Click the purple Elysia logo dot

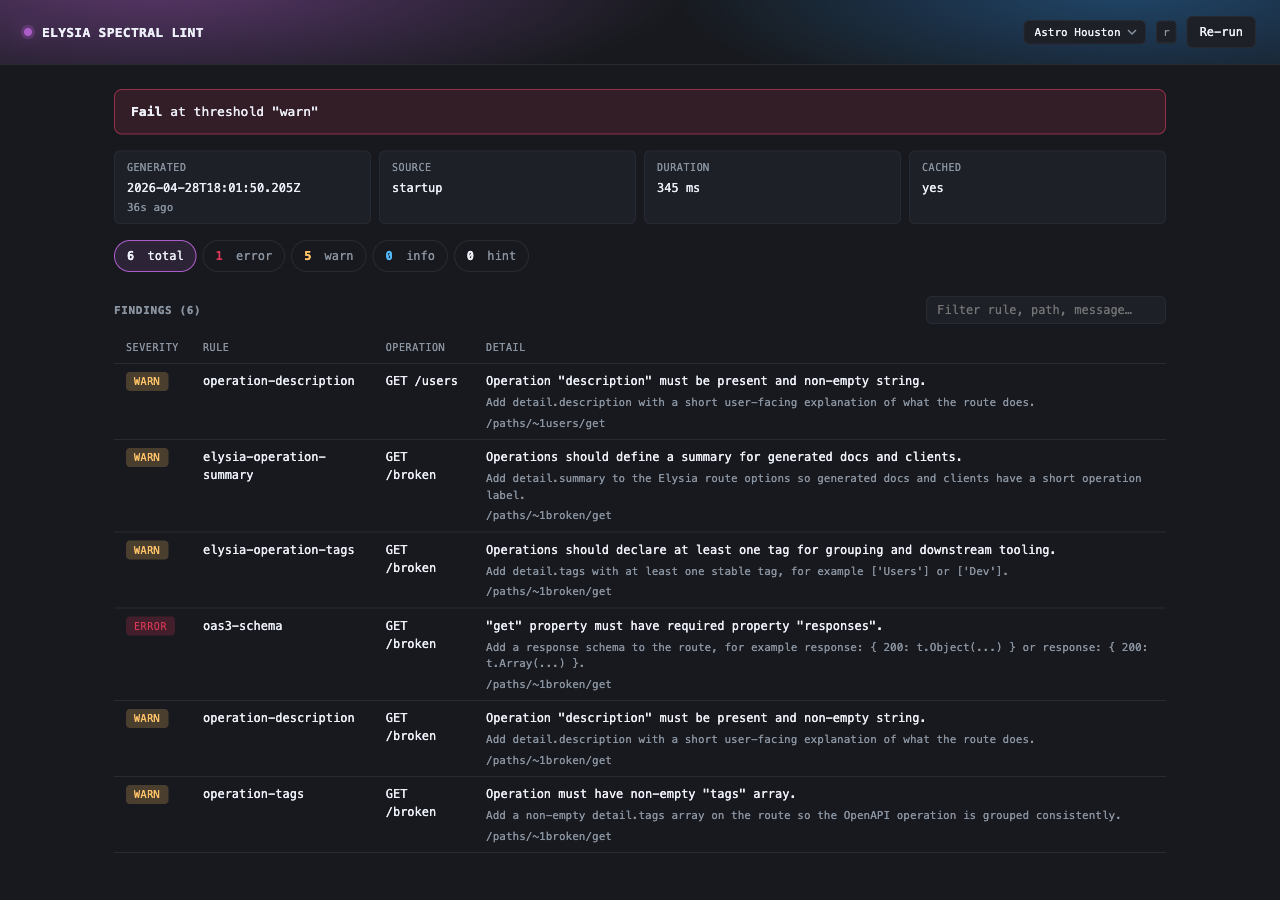point(28,32)
